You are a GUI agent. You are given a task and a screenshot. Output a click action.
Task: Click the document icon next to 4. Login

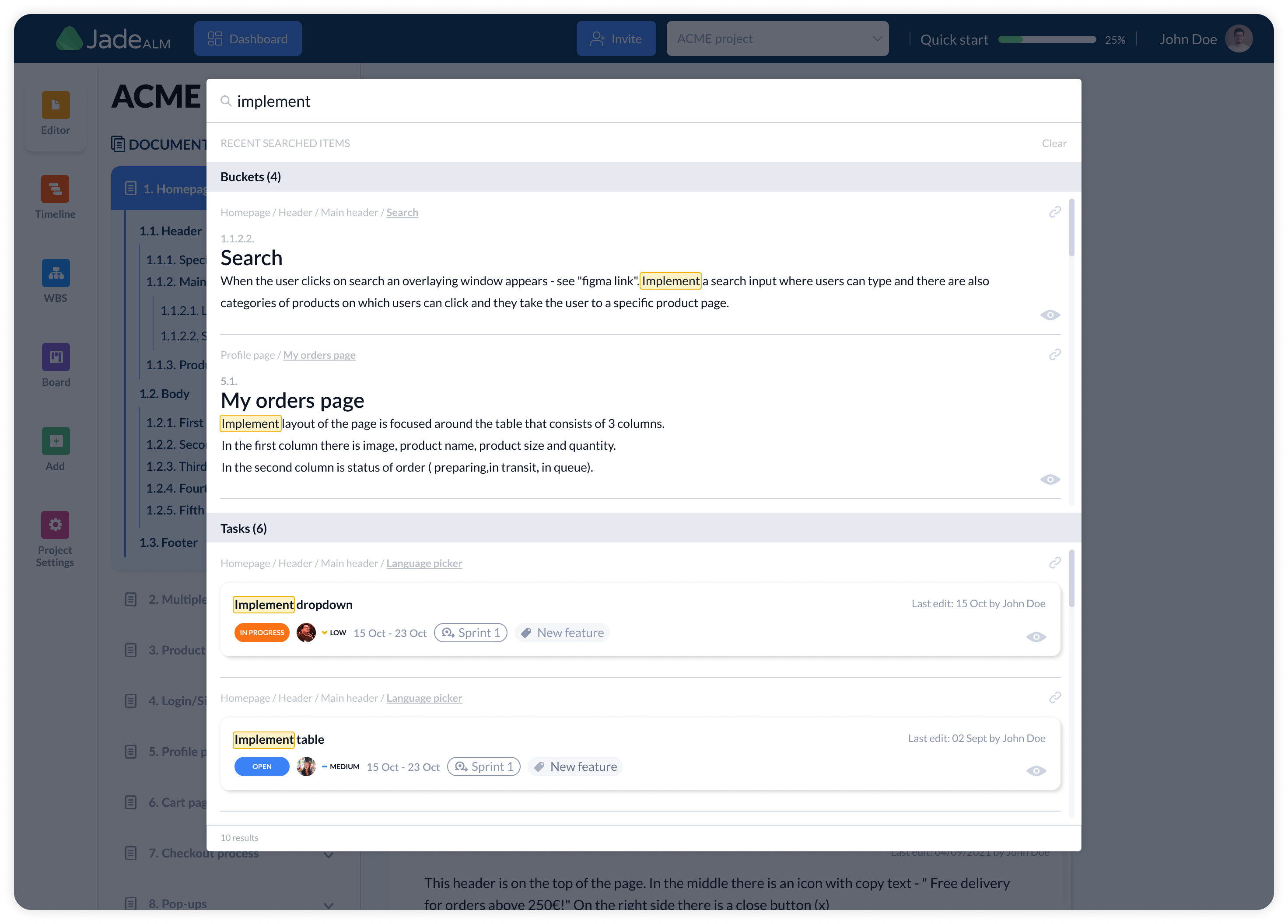tap(131, 701)
